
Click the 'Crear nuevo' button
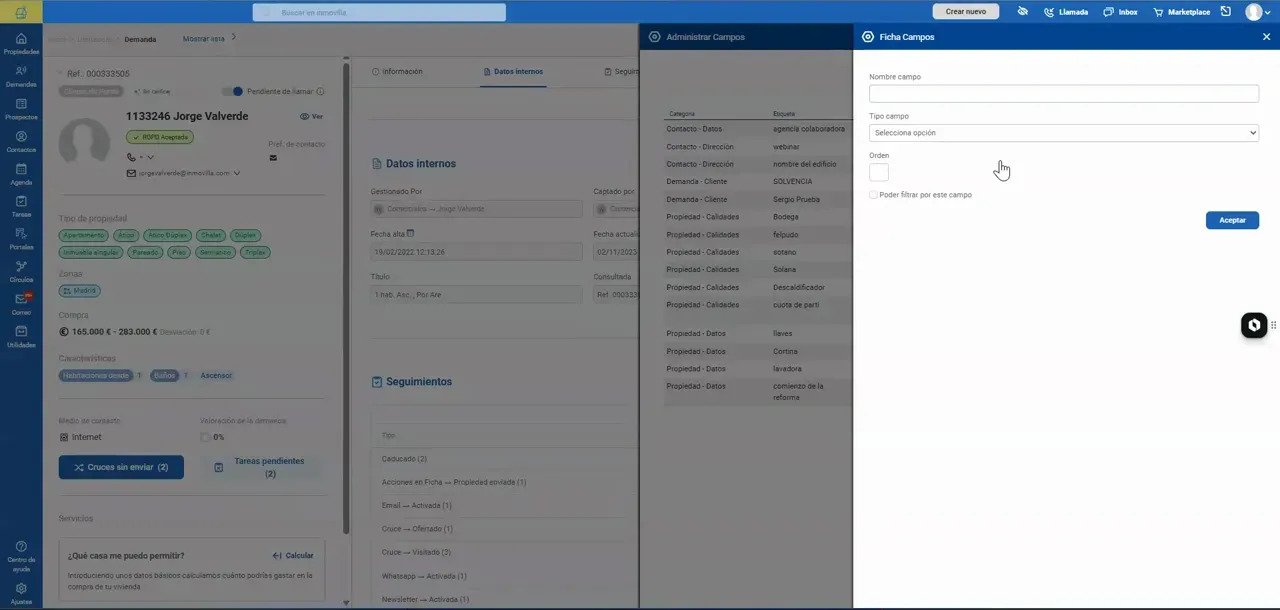click(x=966, y=12)
